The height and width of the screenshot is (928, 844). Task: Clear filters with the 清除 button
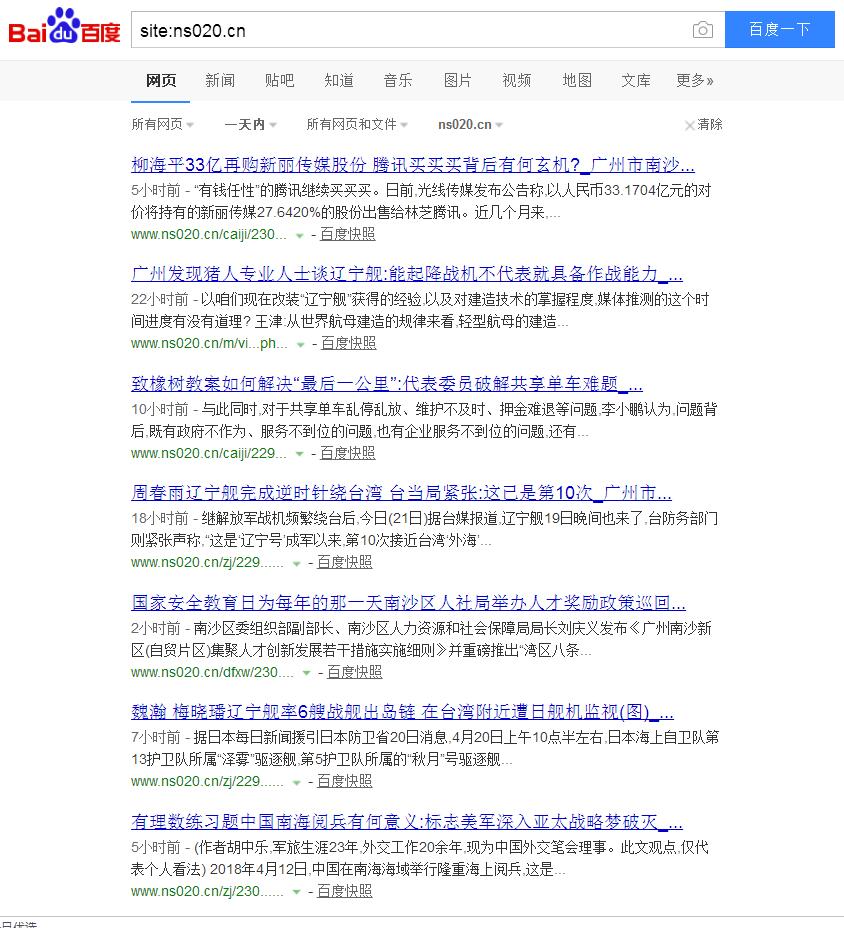click(704, 124)
